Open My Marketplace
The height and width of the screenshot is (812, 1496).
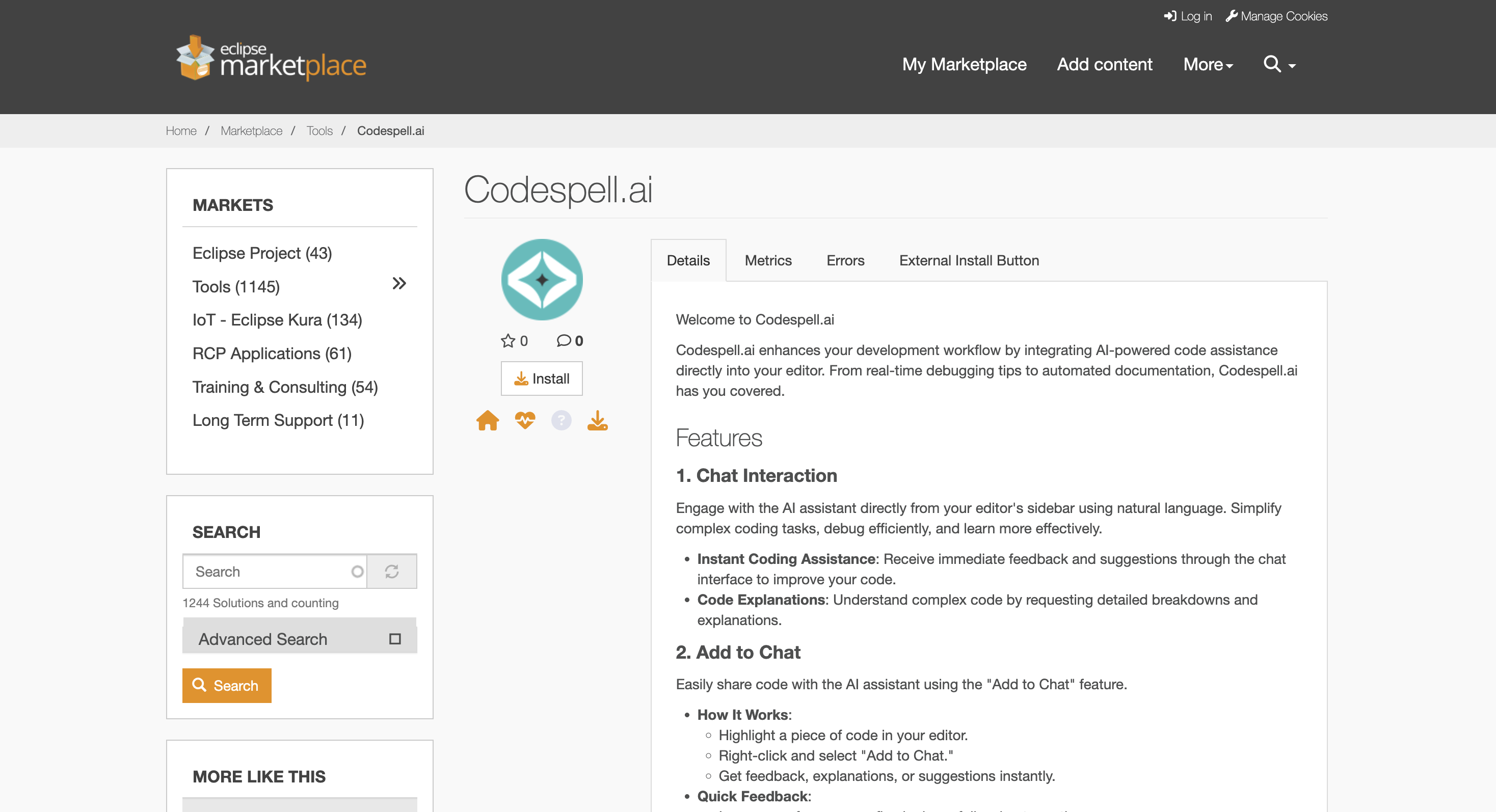pyautogui.click(x=964, y=64)
